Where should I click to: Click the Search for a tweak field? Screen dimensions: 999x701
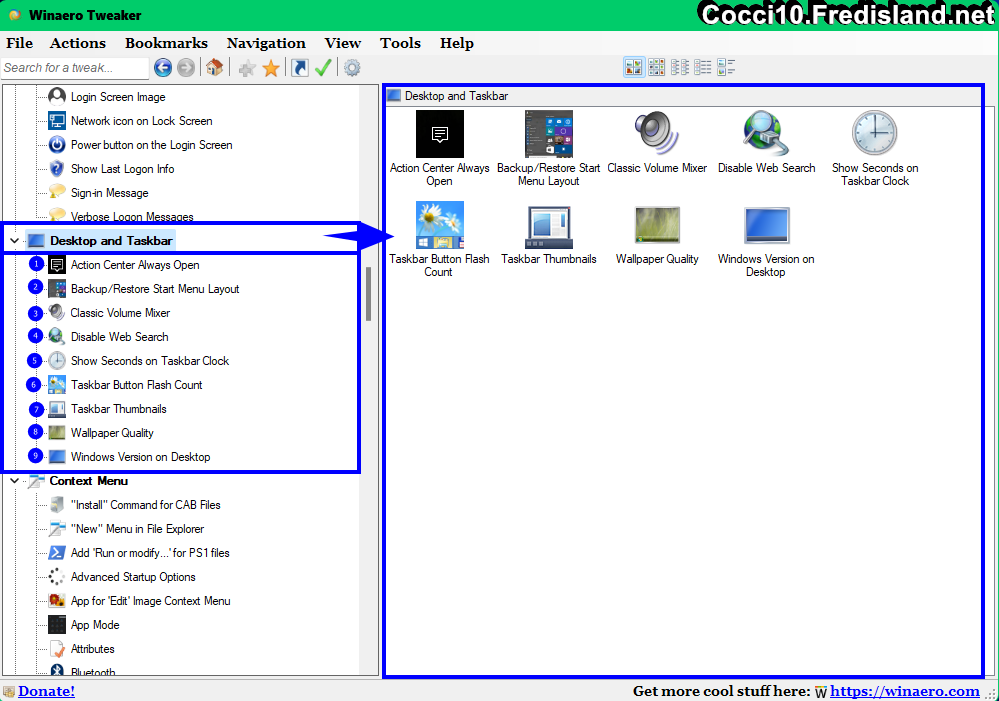coord(75,68)
